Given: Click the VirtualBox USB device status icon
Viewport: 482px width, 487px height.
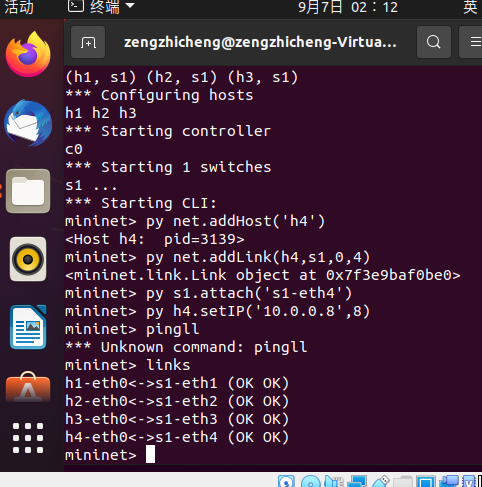Looking at the screenshot, I should (380, 482).
